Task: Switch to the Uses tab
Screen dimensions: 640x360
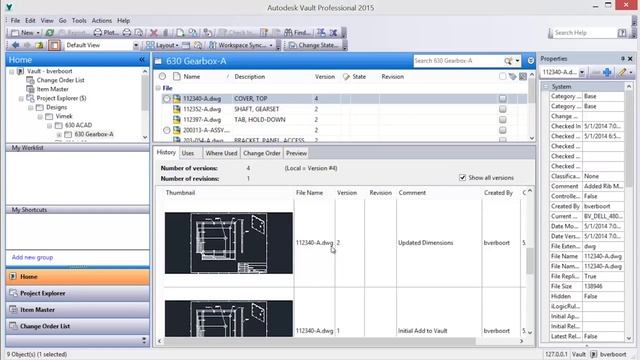Action: point(188,153)
